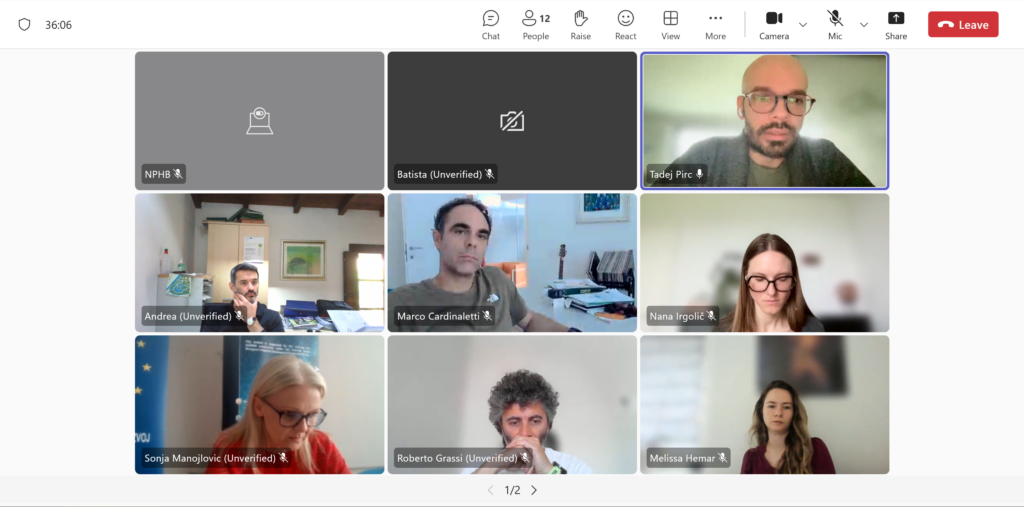The image size is (1024, 507).
Task: Click the NPHB participant tile
Action: 259,121
